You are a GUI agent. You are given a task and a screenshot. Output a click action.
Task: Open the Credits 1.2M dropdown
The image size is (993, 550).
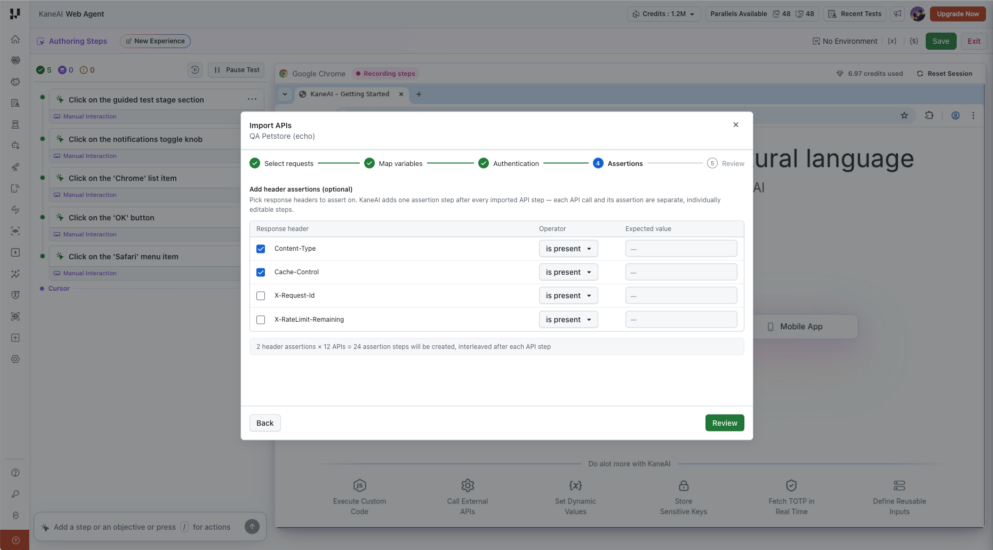pyautogui.click(x=664, y=14)
